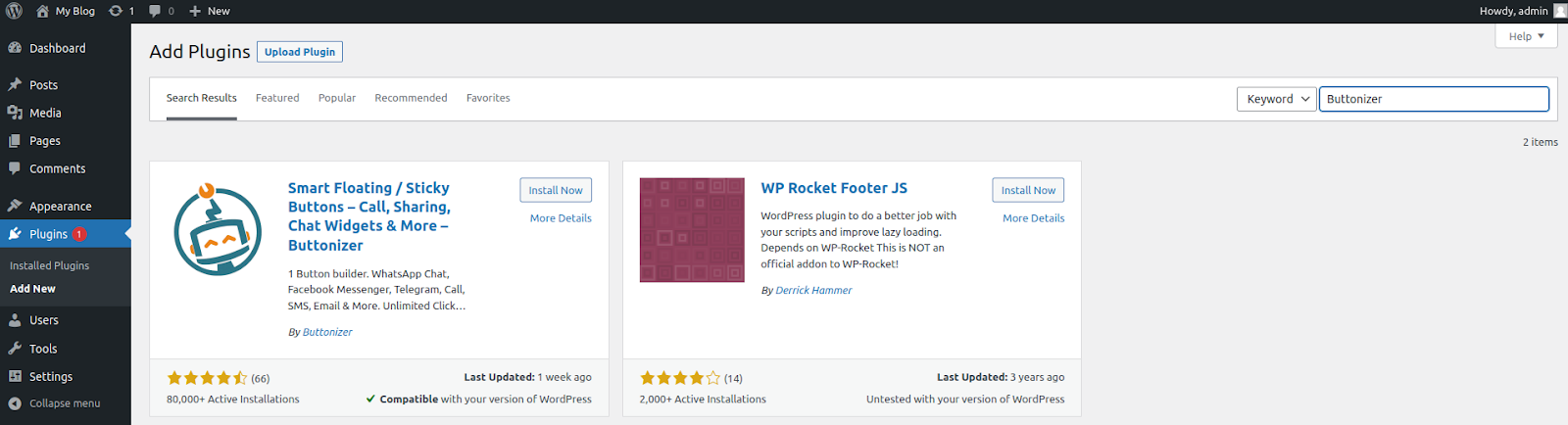The height and width of the screenshot is (425, 1568).
Task: Switch to Recommended tab
Action: pyautogui.click(x=411, y=98)
